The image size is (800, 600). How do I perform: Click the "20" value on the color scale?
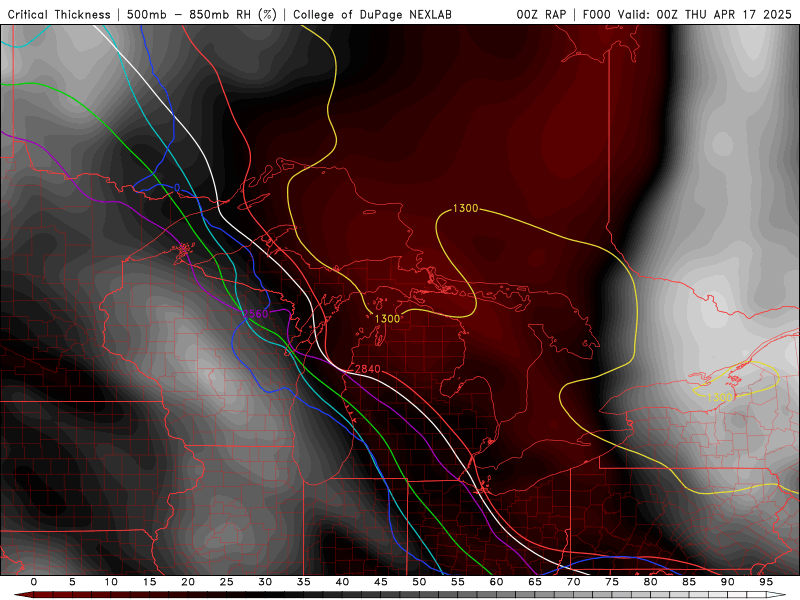click(x=188, y=582)
